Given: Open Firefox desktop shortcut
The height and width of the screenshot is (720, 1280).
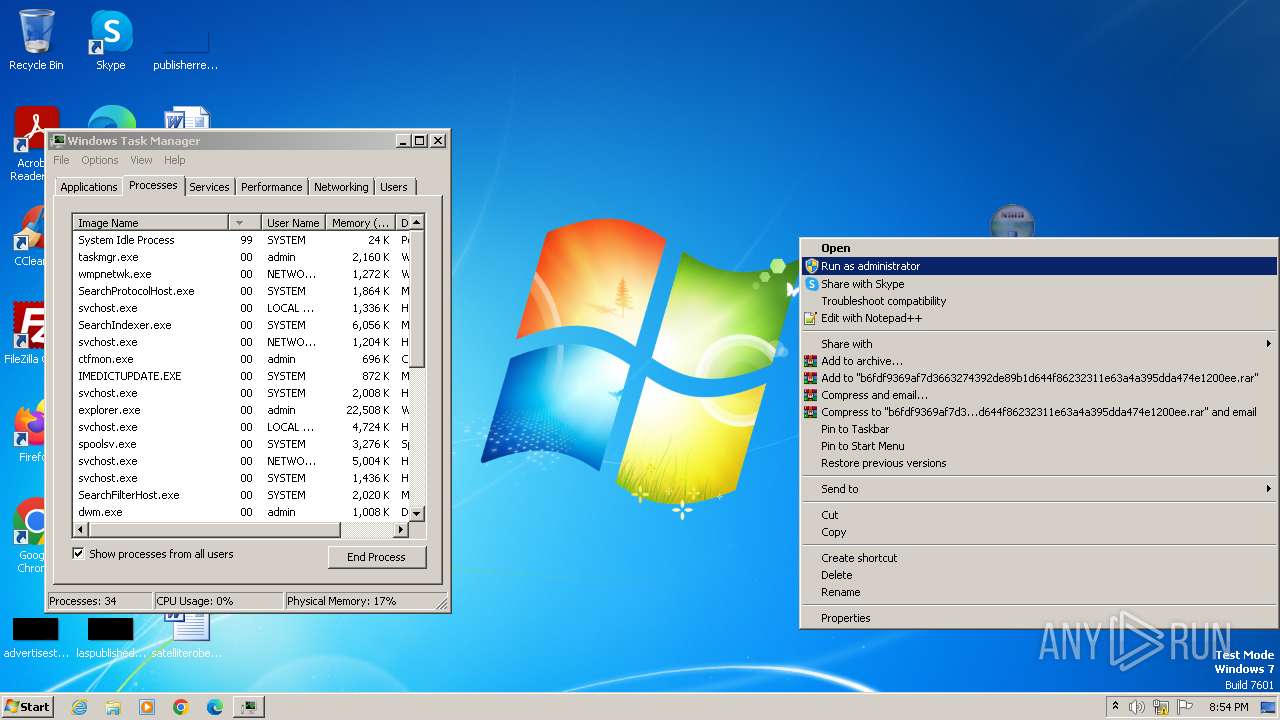Looking at the screenshot, I should (29, 432).
